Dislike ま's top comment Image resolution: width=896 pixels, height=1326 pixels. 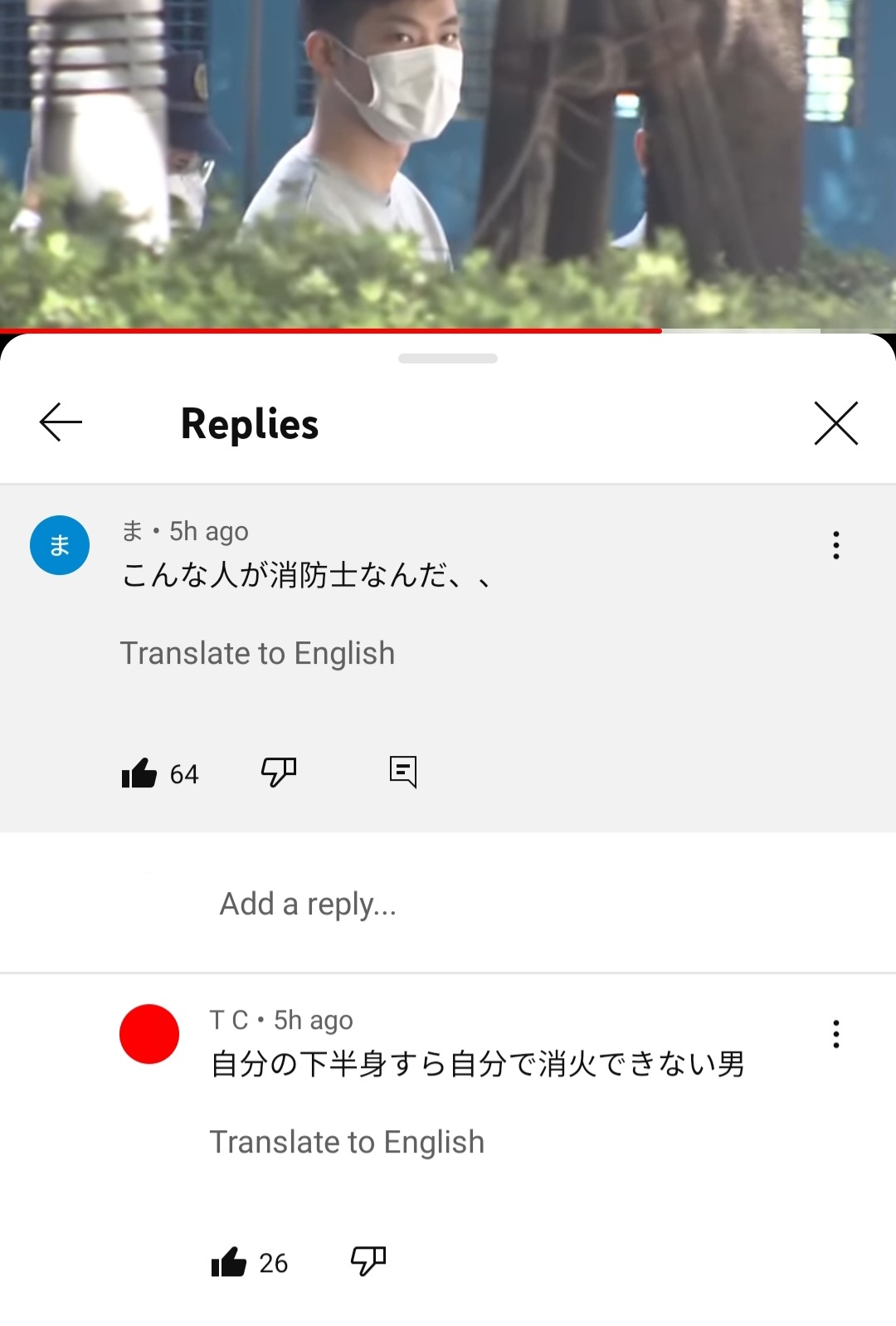tap(279, 773)
